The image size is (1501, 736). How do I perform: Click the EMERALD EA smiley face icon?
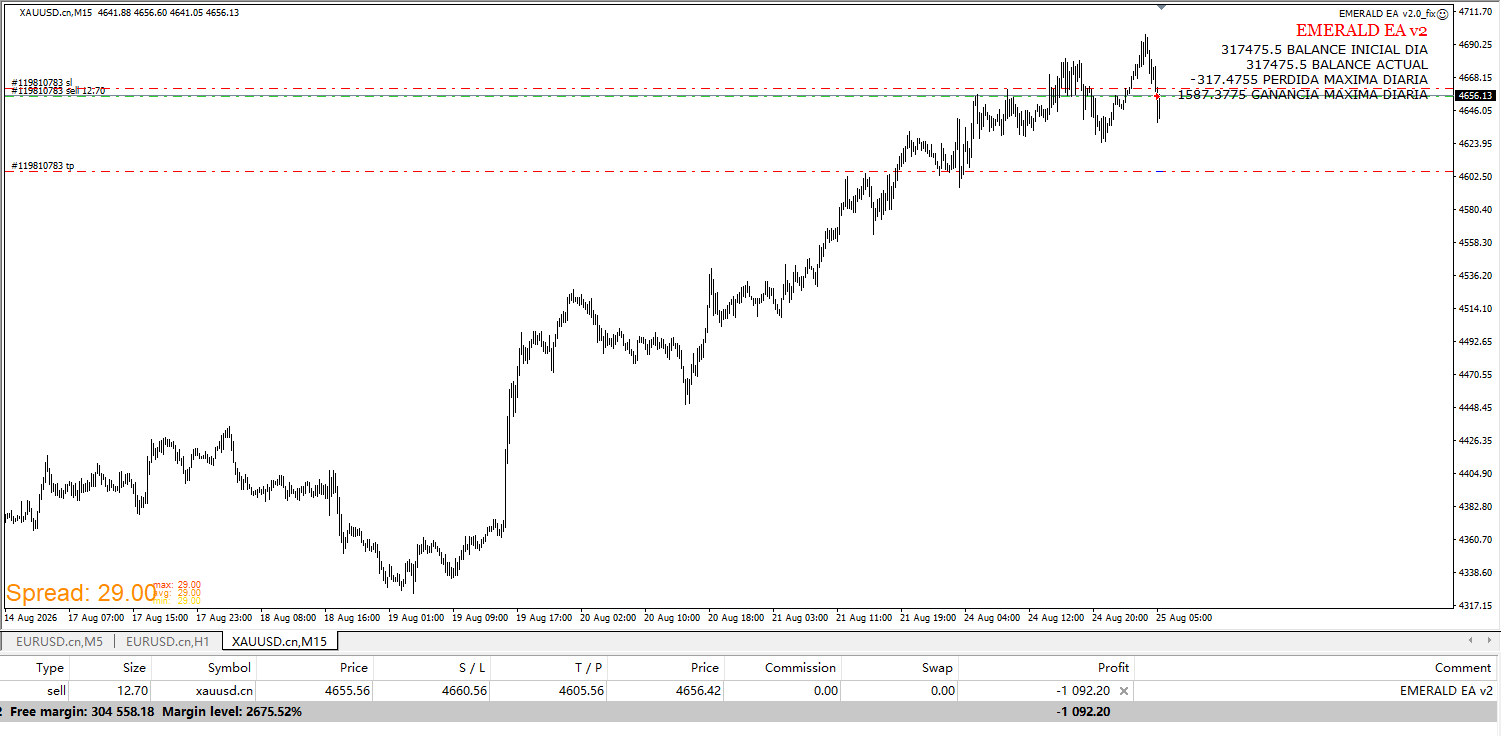(1443, 14)
